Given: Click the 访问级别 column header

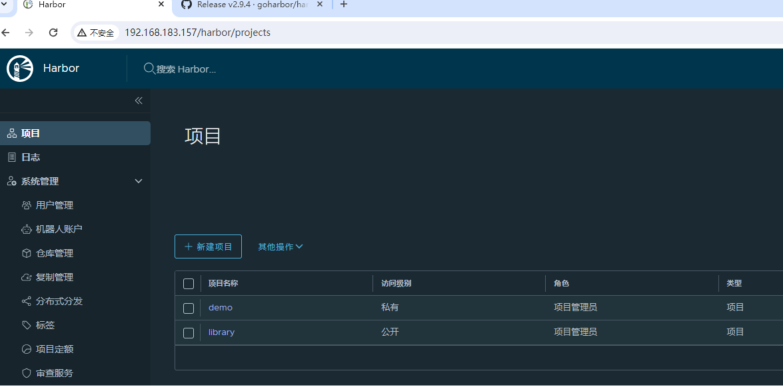Looking at the screenshot, I should pos(396,284).
